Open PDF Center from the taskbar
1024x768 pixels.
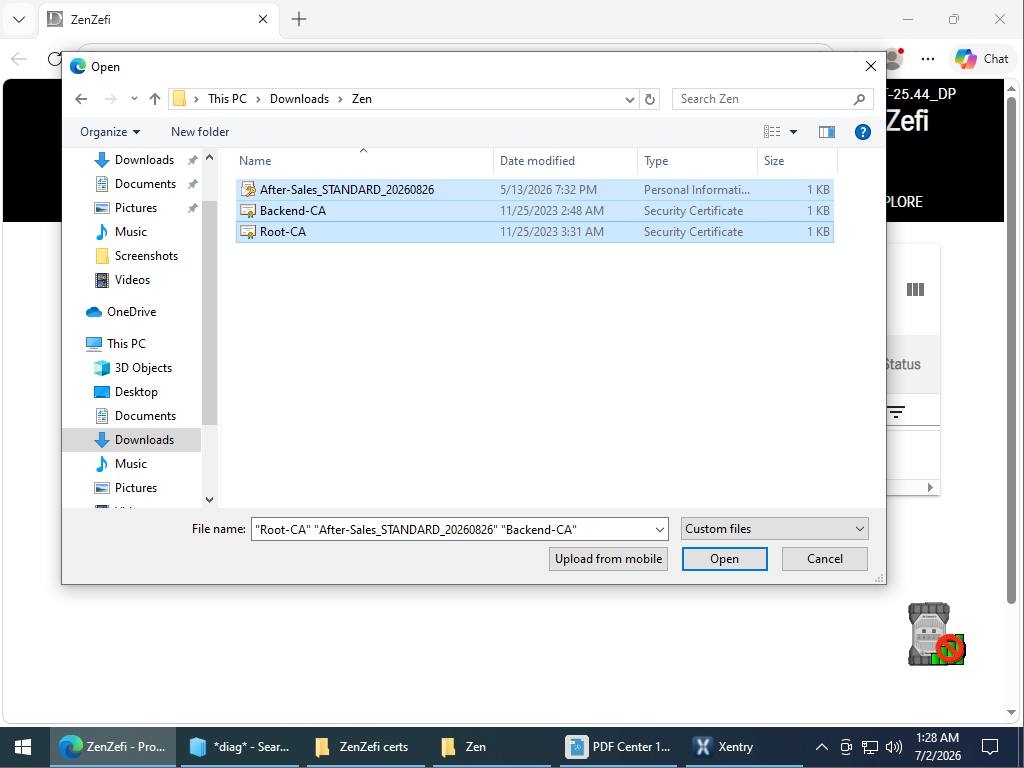coord(619,747)
